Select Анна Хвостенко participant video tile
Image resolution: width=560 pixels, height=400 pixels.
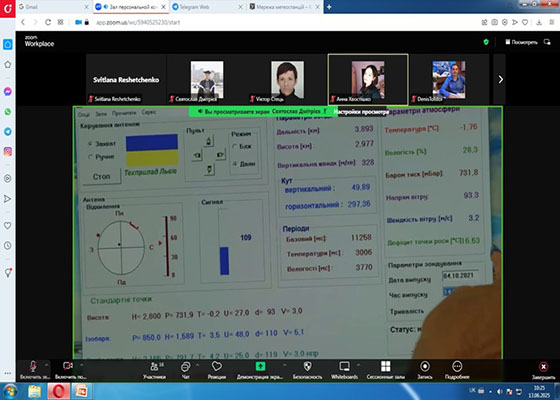click(x=368, y=79)
